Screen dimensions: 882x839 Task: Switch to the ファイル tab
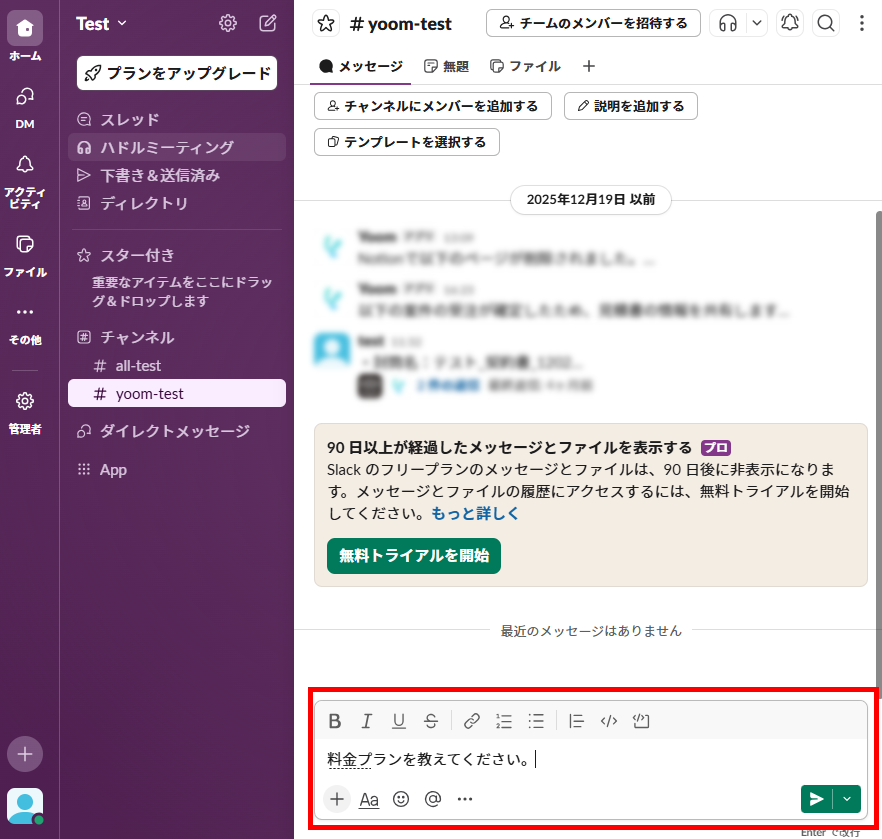525,66
